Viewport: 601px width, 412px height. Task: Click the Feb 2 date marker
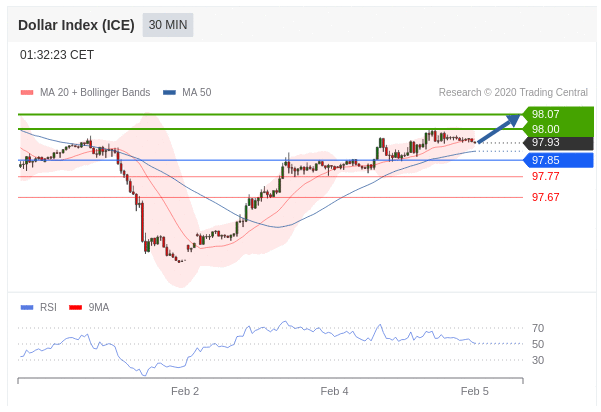coord(185,391)
